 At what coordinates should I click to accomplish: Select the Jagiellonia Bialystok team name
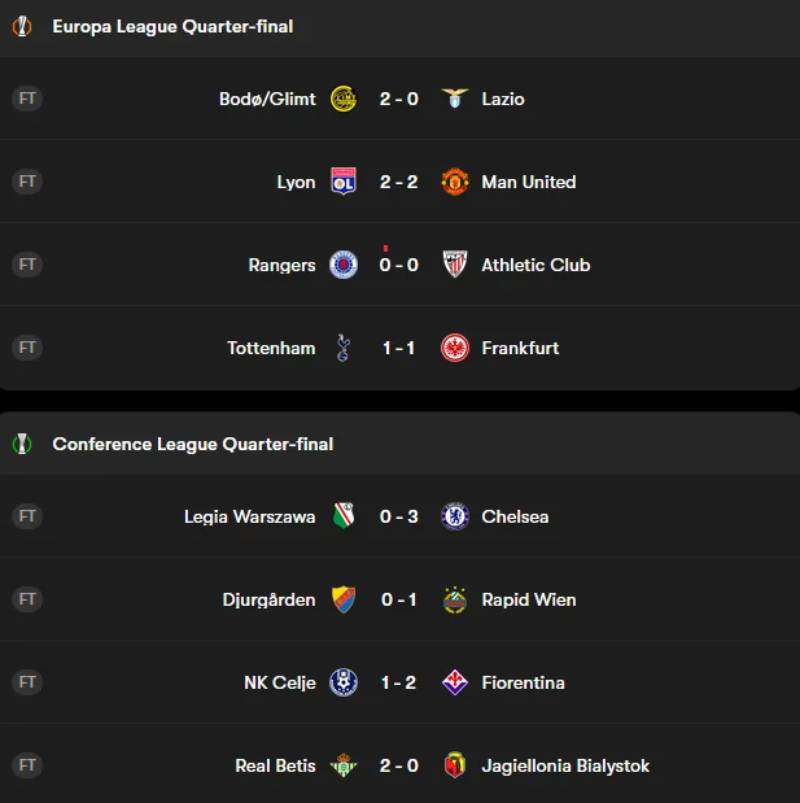pos(565,766)
